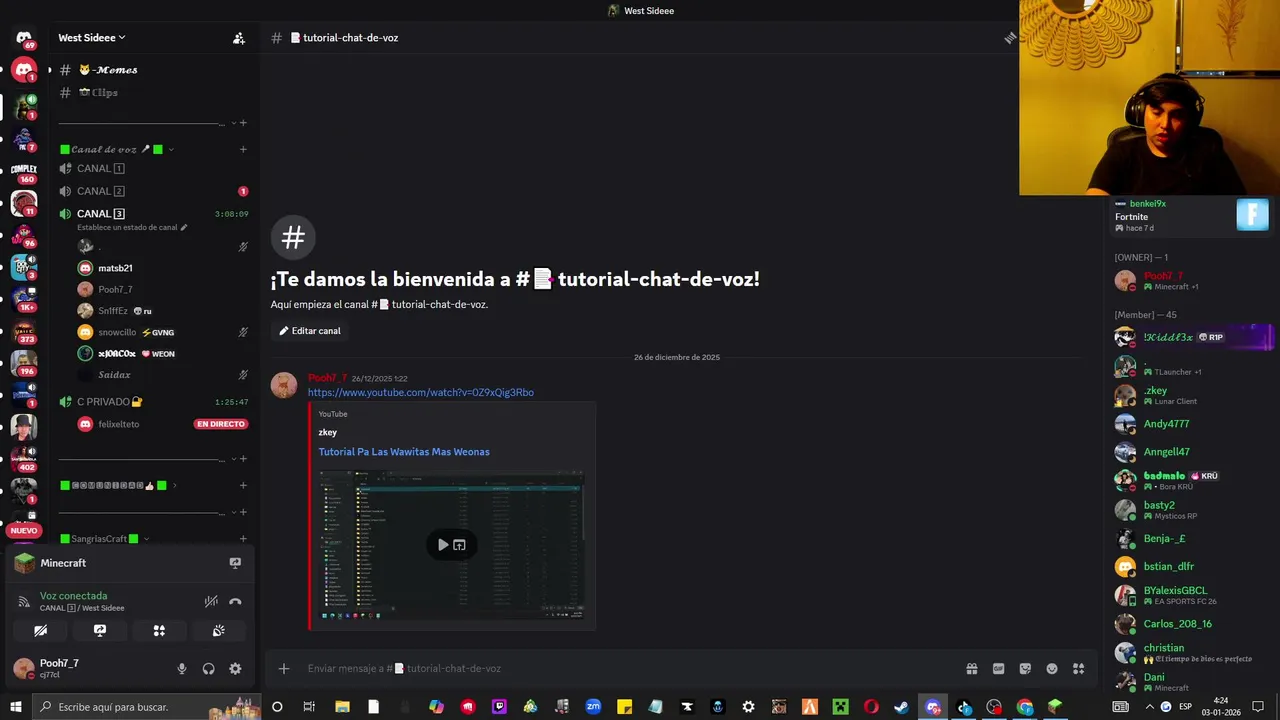
Task: Deafen audio with headphones icon
Action: tap(208, 669)
